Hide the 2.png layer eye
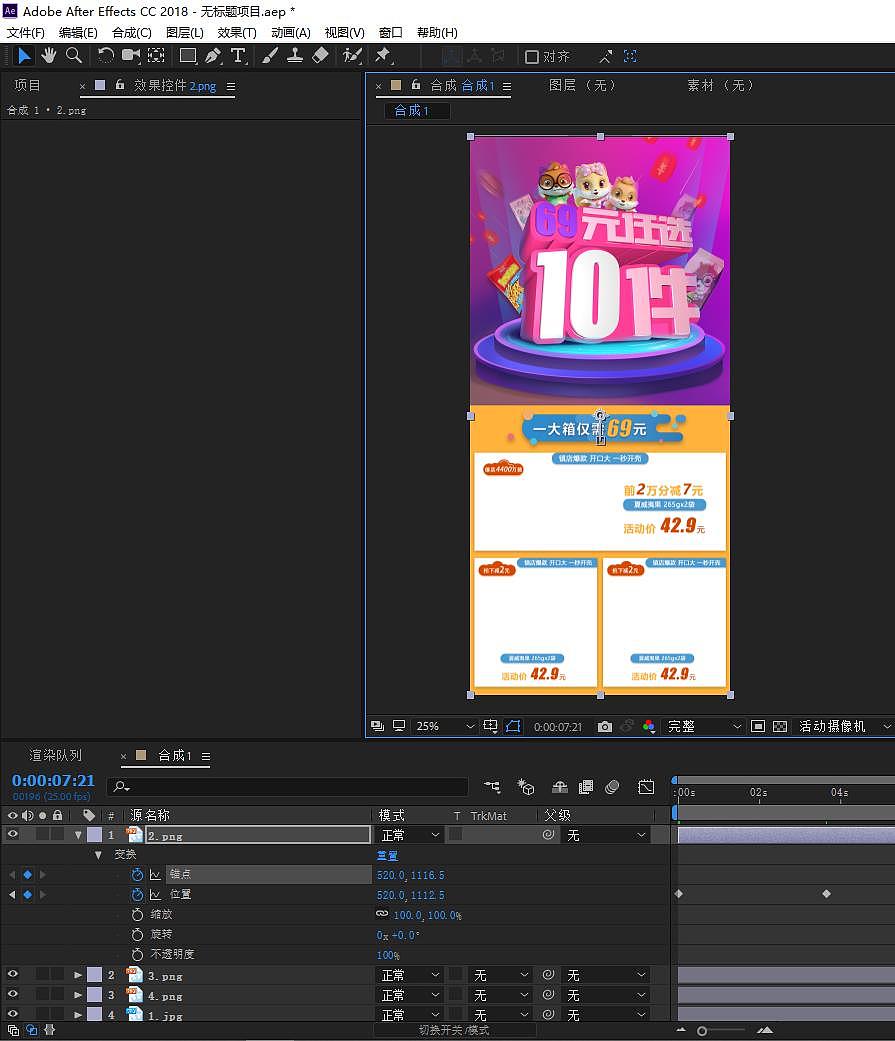The width and height of the screenshot is (895, 1041). coord(12,835)
